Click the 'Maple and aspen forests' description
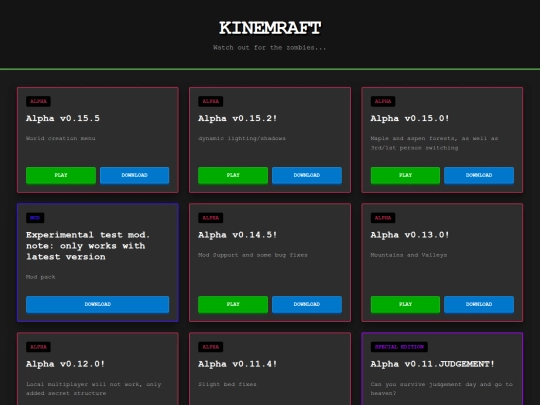 pyautogui.click(x=434, y=143)
